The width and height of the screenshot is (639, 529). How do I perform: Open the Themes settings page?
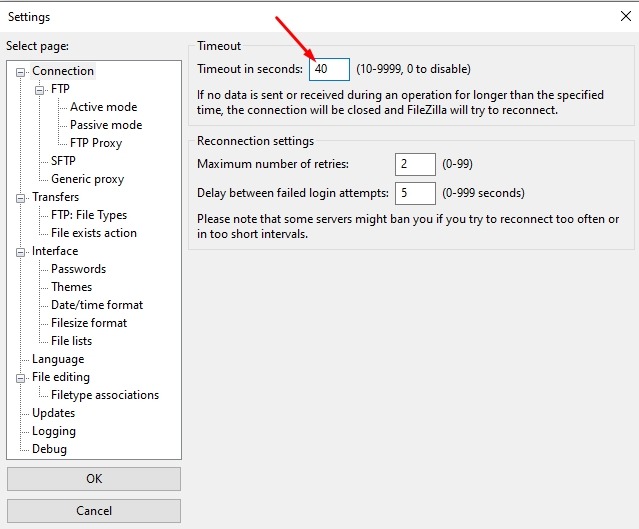pos(71,287)
